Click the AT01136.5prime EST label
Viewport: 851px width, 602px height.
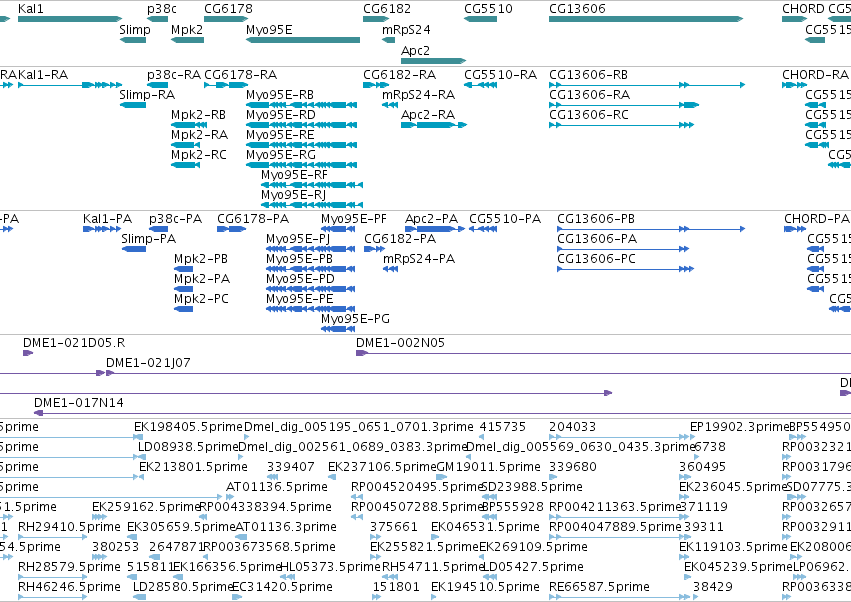pos(277,487)
